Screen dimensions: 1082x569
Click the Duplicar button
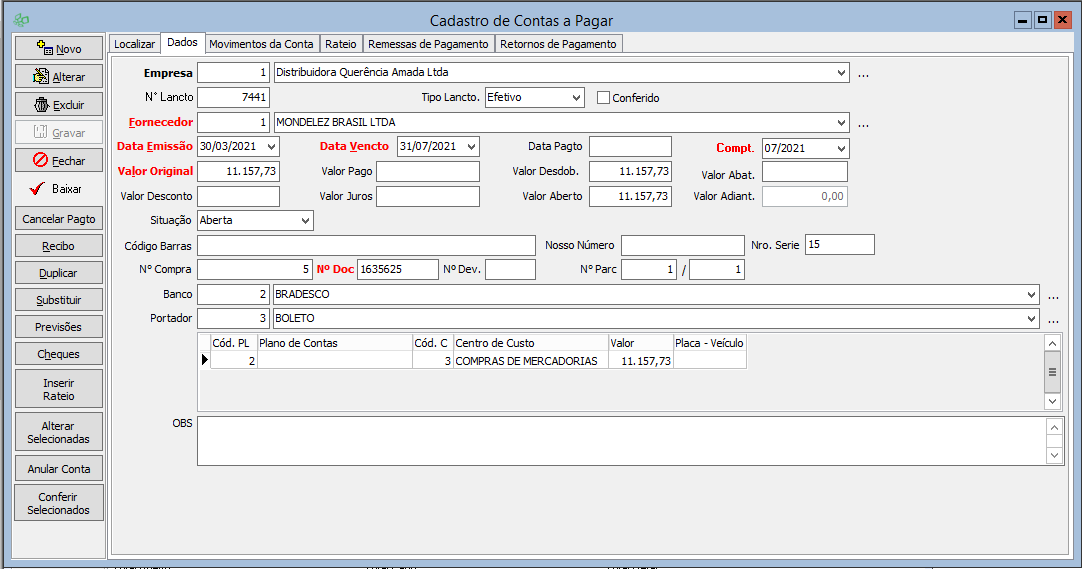pyautogui.click(x=59, y=273)
